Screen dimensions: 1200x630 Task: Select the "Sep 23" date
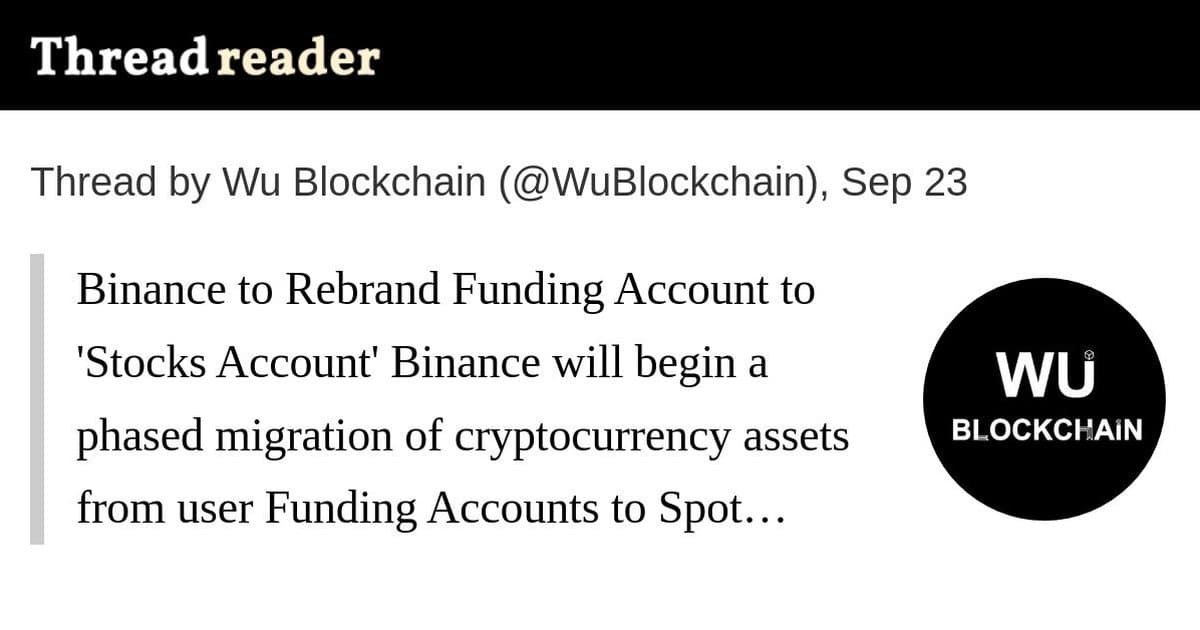point(904,183)
